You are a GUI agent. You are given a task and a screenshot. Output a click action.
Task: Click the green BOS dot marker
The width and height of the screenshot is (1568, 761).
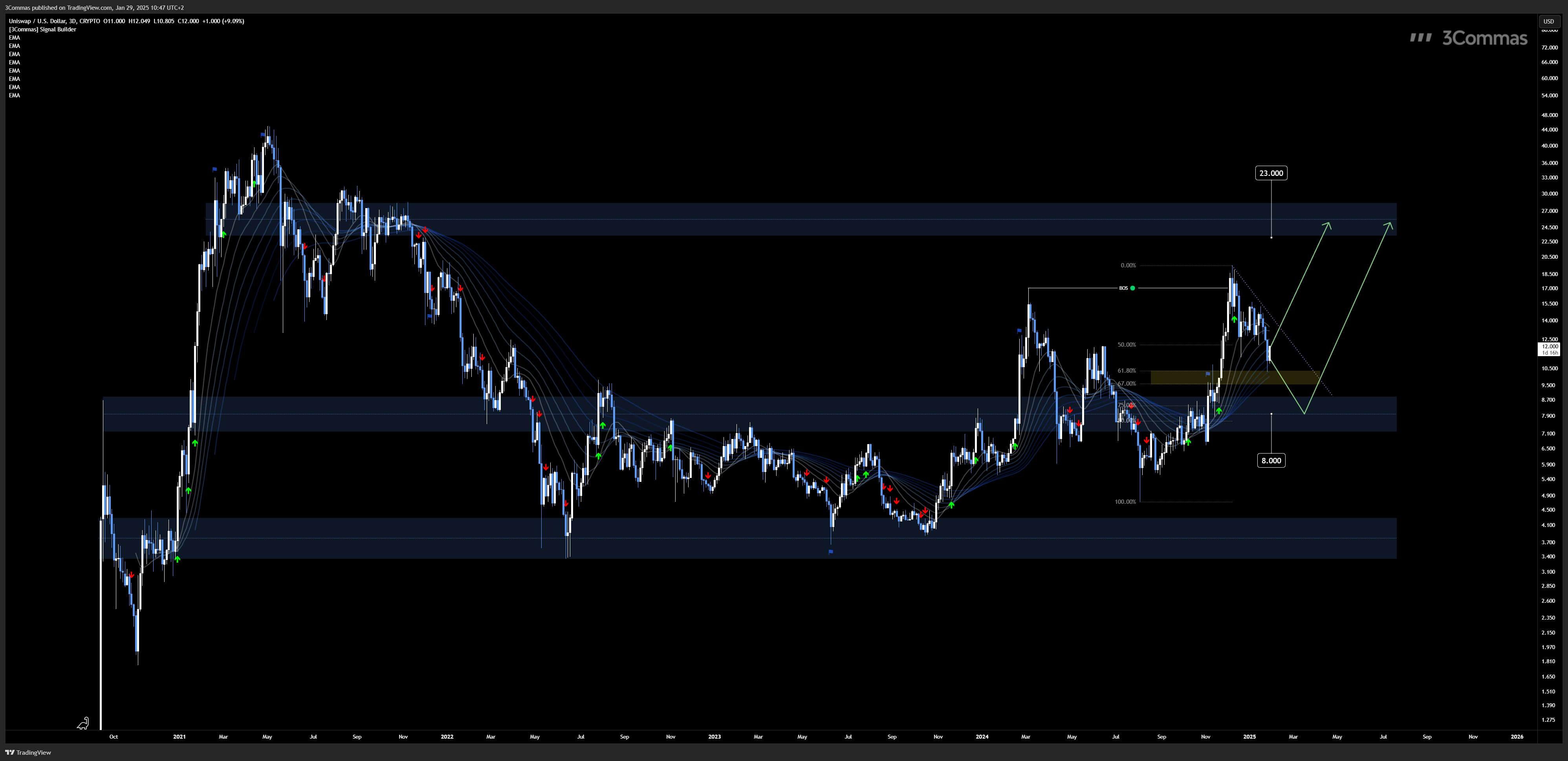[1132, 288]
